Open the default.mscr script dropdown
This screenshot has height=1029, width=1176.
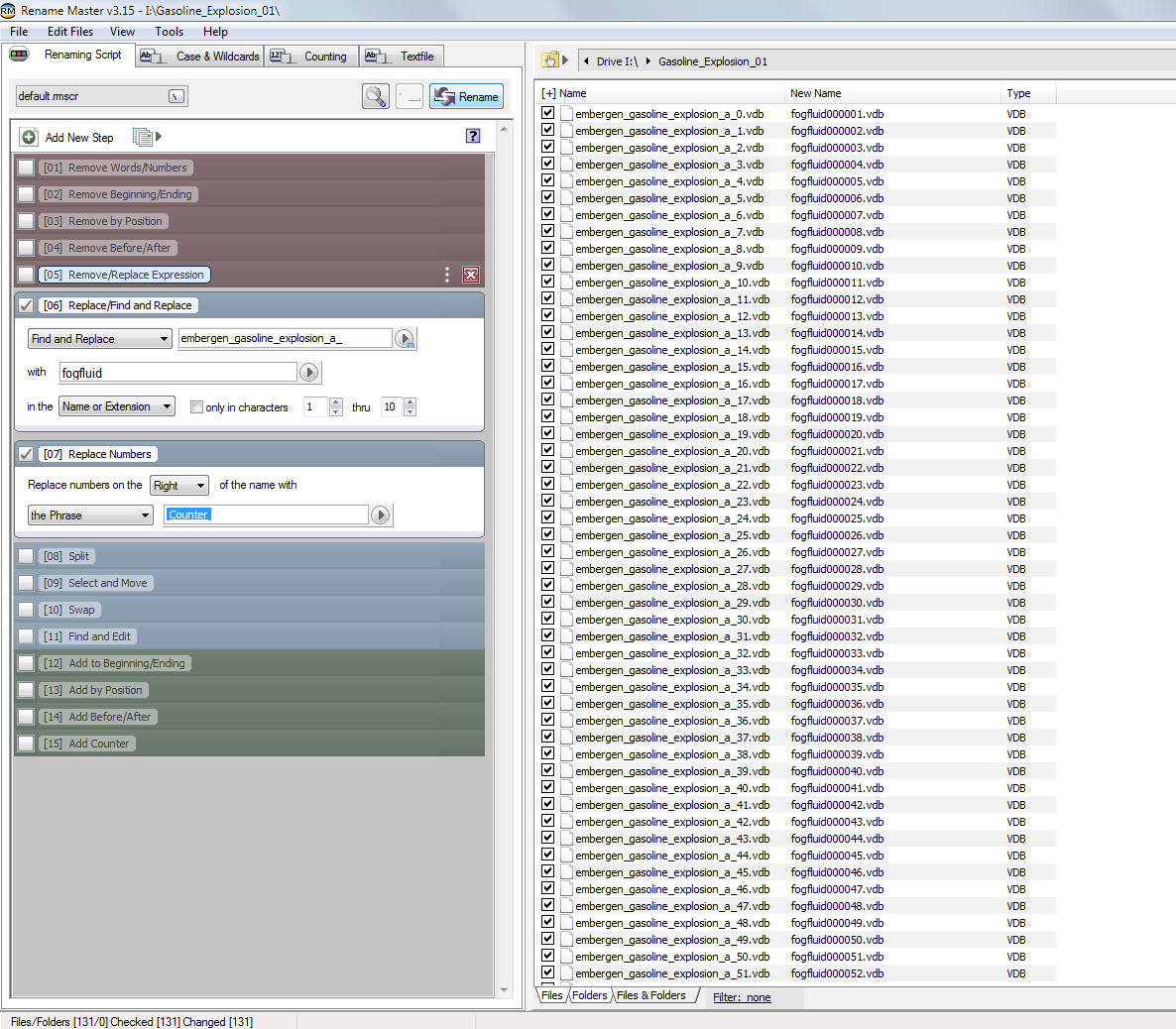pyautogui.click(x=176, y=96)
